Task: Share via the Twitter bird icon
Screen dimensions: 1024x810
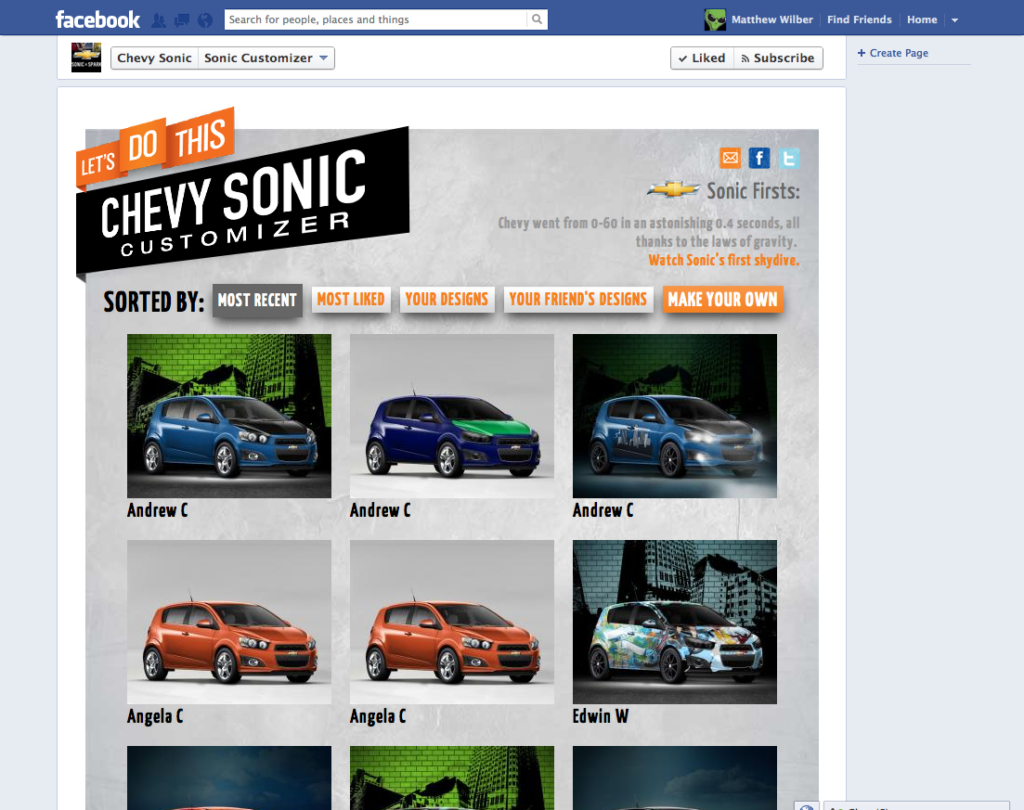Action: (789, 158)
